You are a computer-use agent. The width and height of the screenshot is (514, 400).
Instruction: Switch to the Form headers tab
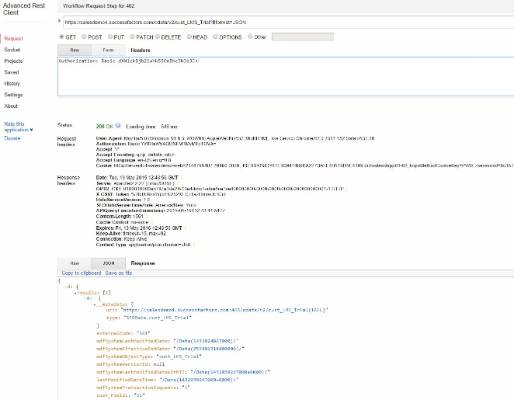pyautogui.click(x=108, y=50)
